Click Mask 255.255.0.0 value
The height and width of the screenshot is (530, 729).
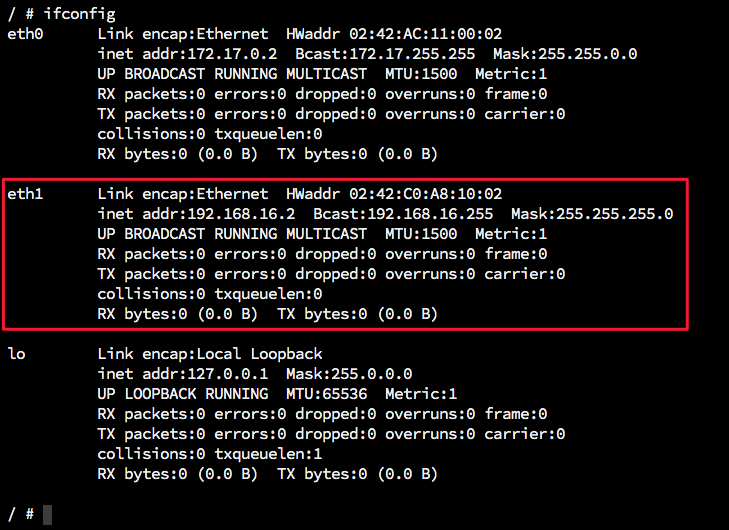click(x=588, y=54)
